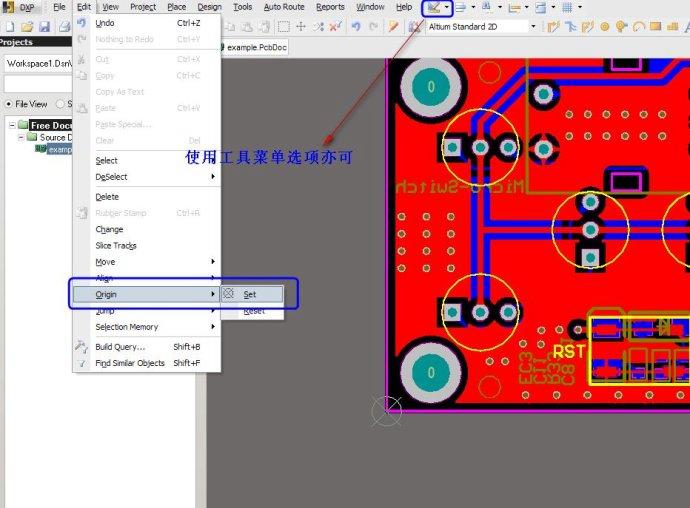The image size is (690, 508).
Task: Open the Altium Standard 2D view dropdown
Action: 534,27
